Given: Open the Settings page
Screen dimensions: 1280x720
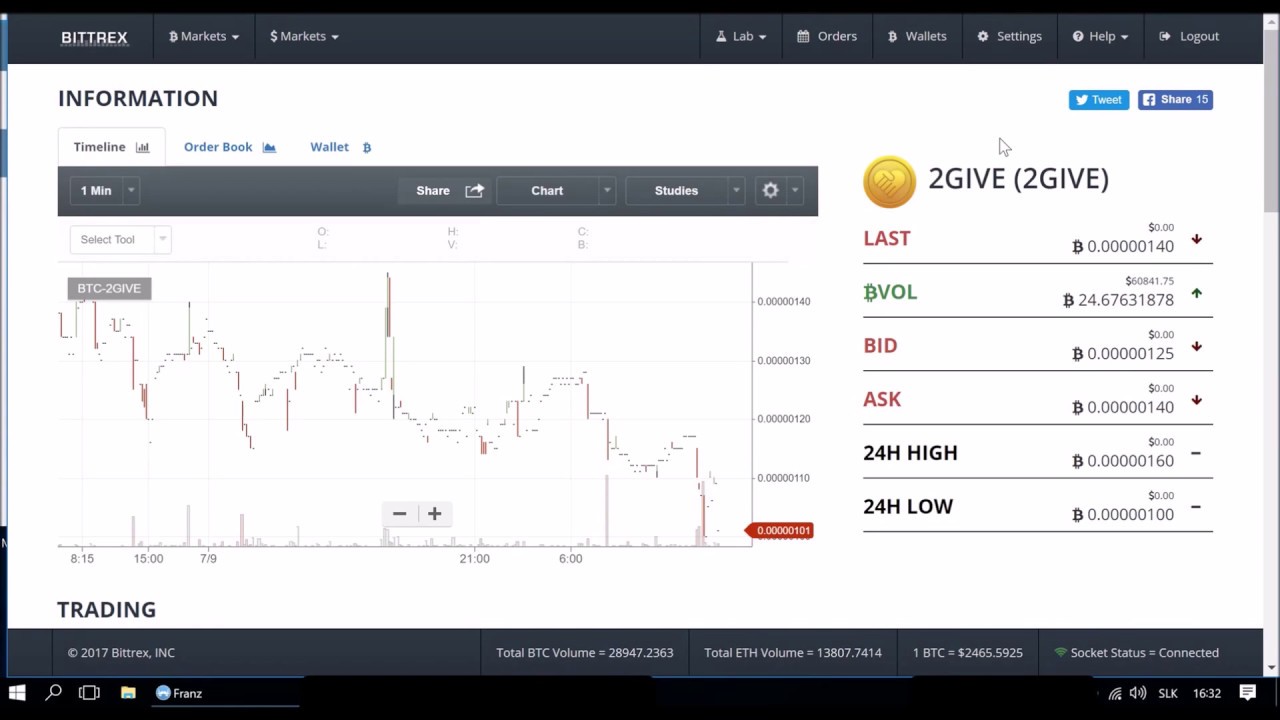Looking at the screenshot, I should coord(1009,36).
